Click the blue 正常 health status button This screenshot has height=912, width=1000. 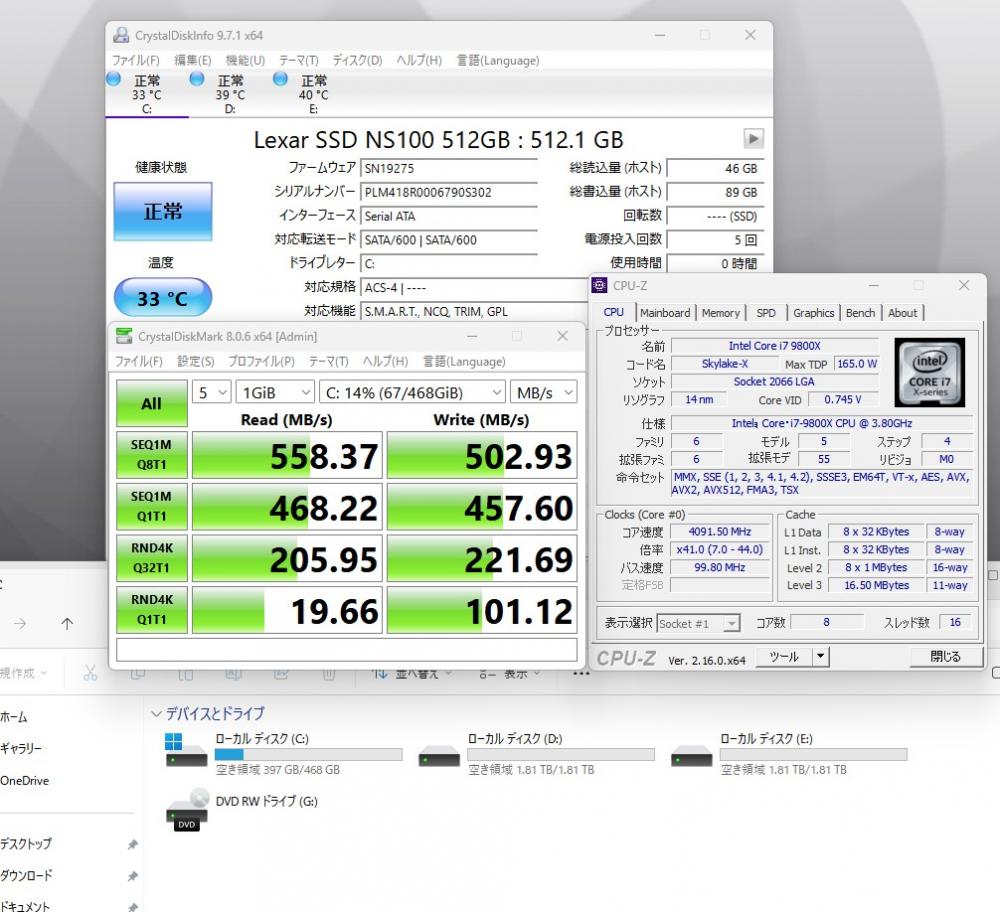point(163,212)
